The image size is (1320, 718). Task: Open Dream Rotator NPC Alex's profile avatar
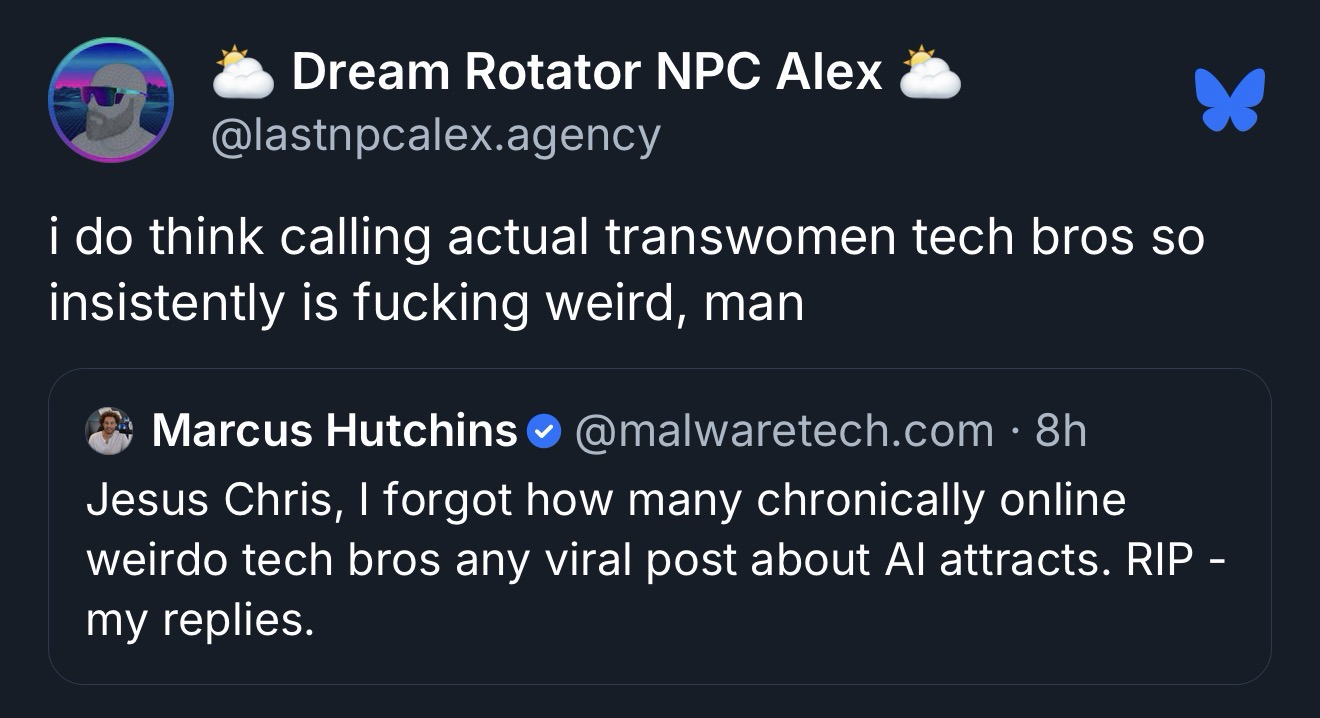coord(111,99)
